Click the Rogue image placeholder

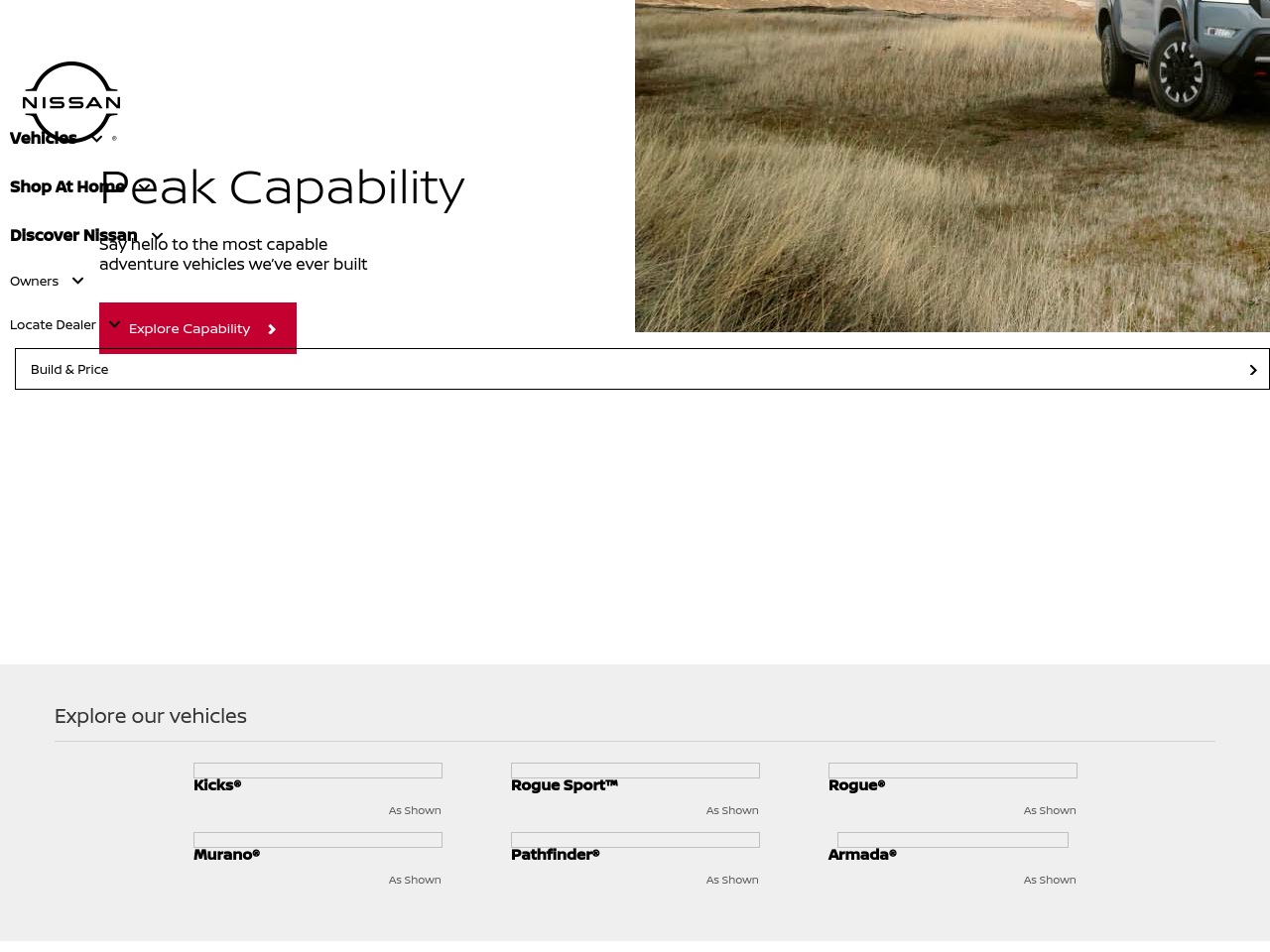[x=952, y=771]
